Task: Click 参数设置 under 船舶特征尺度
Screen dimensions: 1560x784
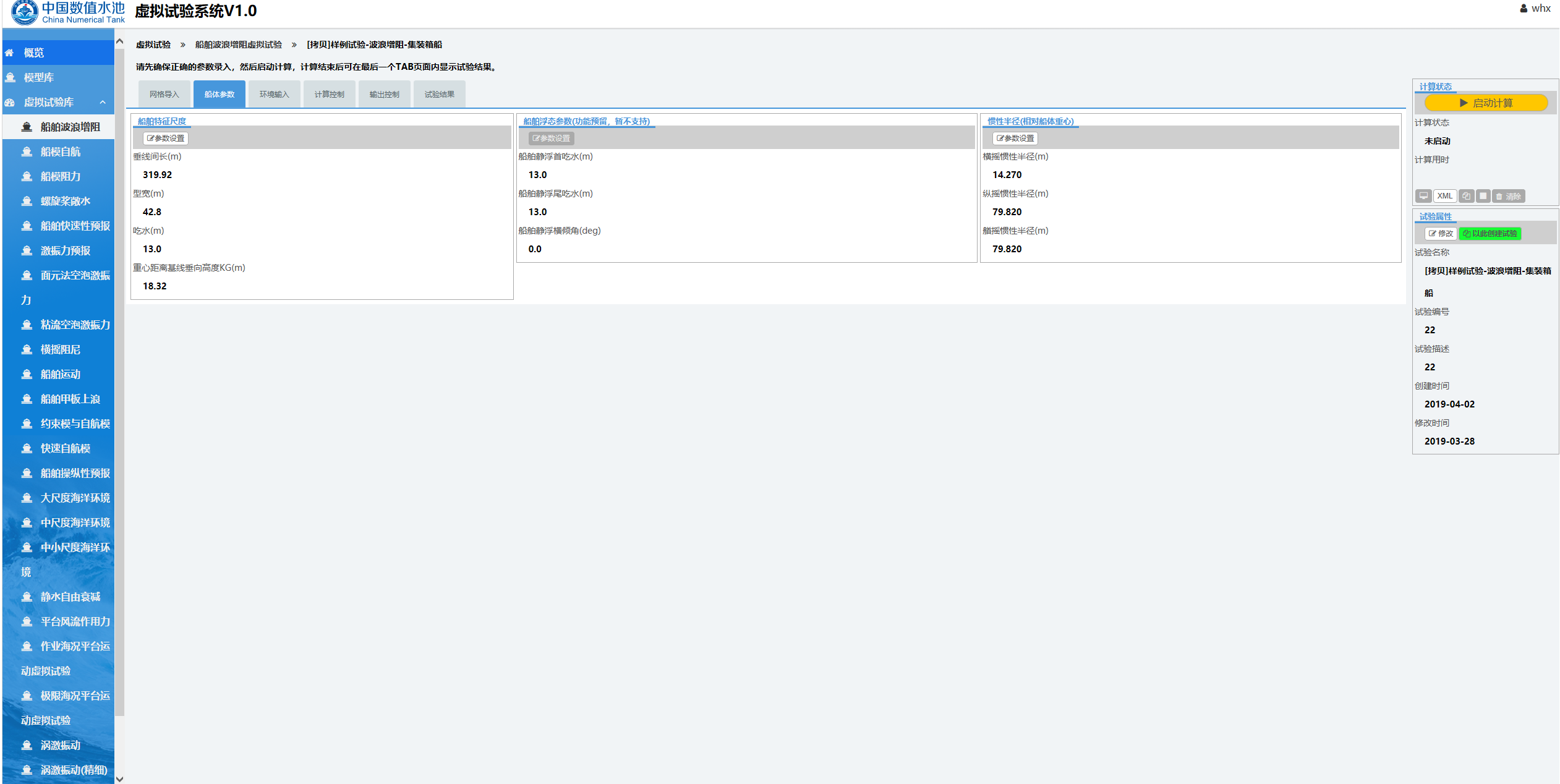Action: pyautogui.click(x=166, y=138)
